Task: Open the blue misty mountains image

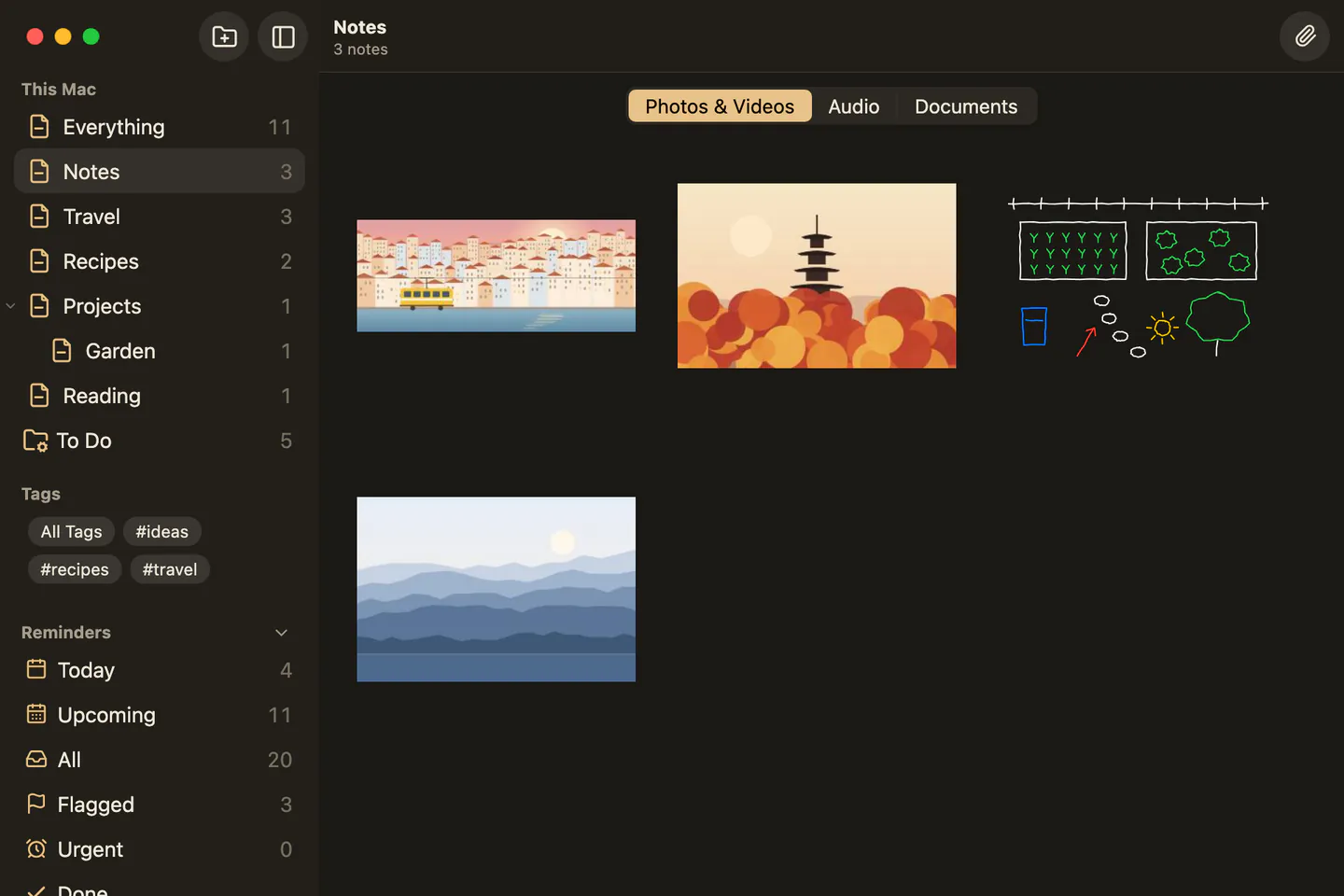Action: tap(497, 590)
